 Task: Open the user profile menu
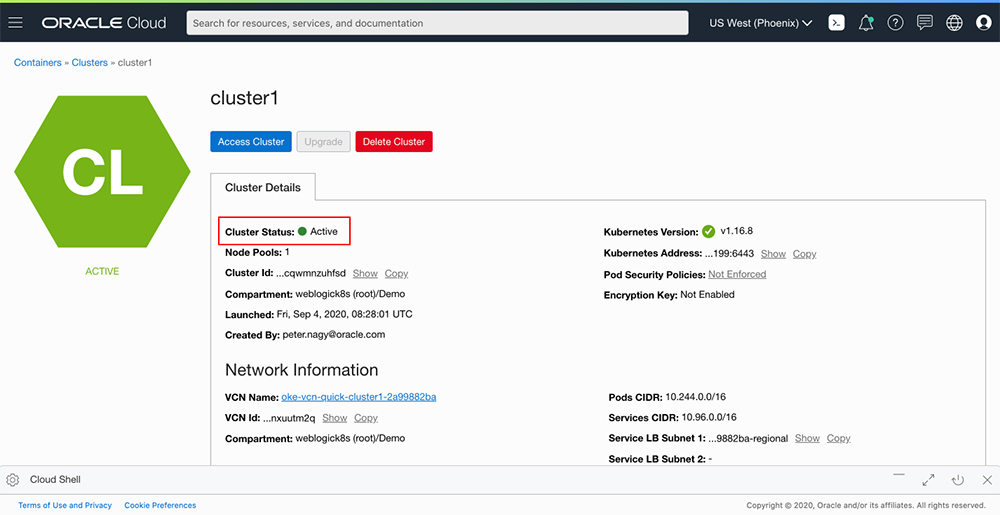click(983, 23)
